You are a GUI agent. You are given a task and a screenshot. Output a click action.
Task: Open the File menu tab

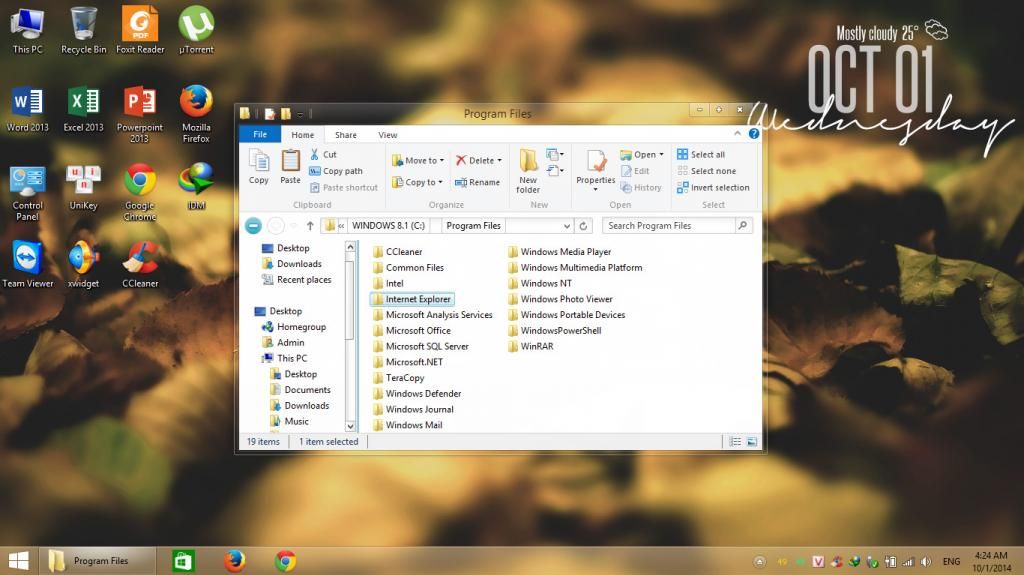coord(260,135)
